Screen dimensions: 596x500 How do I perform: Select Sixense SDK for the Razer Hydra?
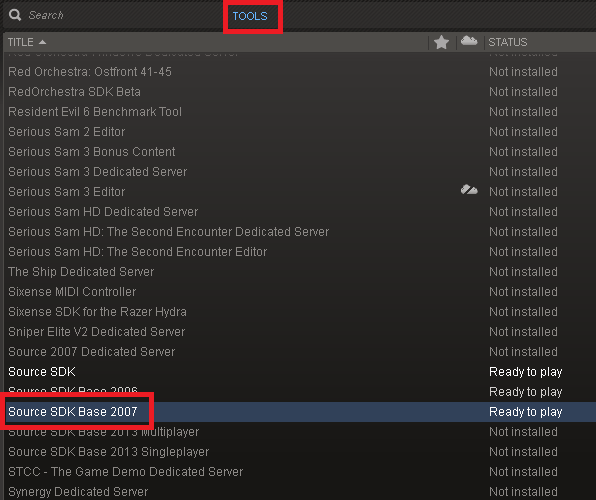point(97,311)
